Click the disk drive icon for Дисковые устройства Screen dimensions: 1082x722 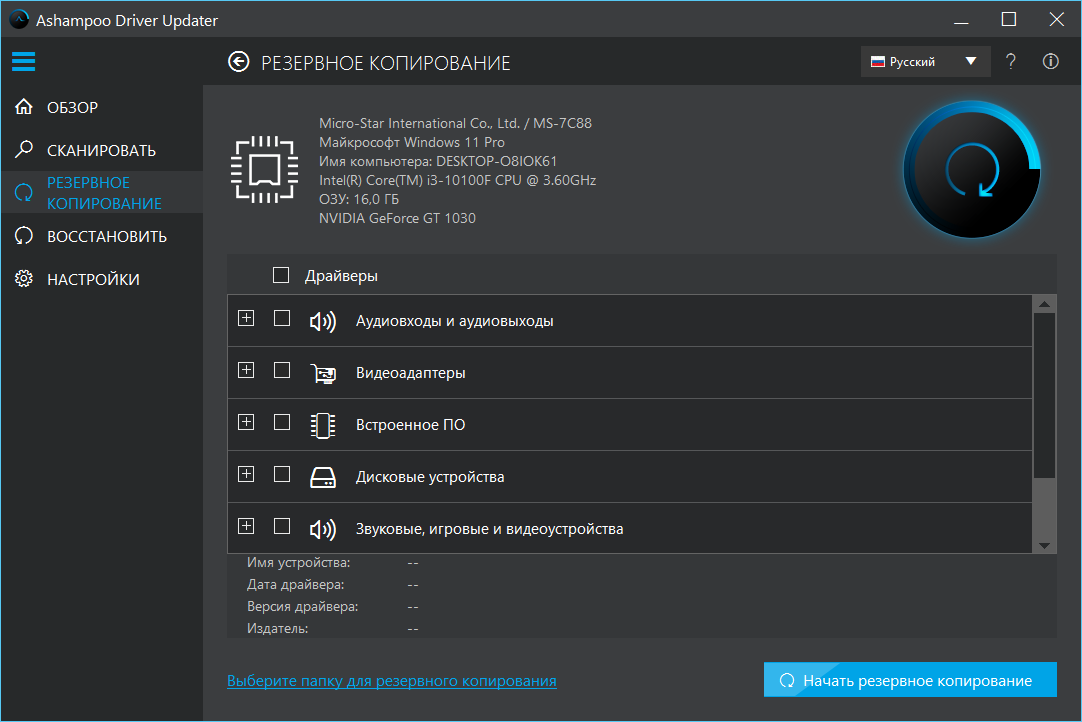point(323,477)
